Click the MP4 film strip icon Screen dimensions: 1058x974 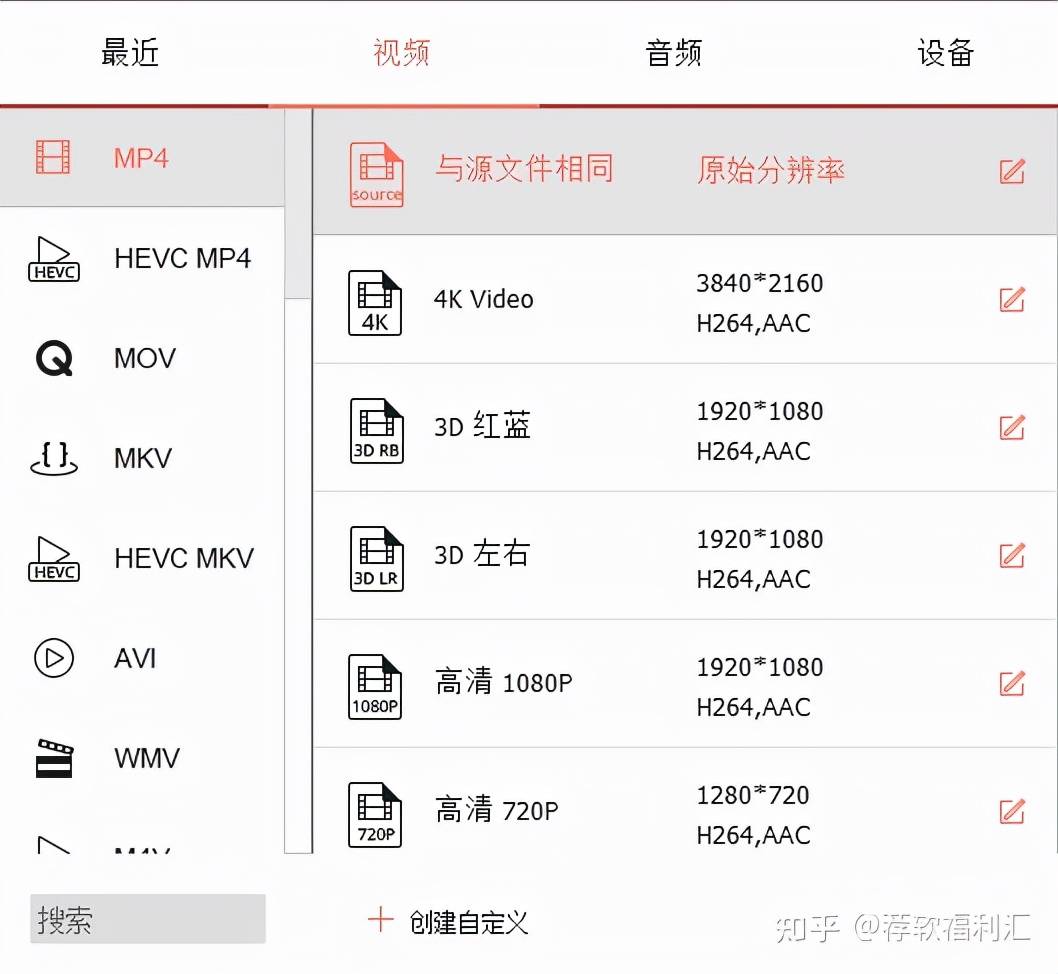(x=53, y=157)
